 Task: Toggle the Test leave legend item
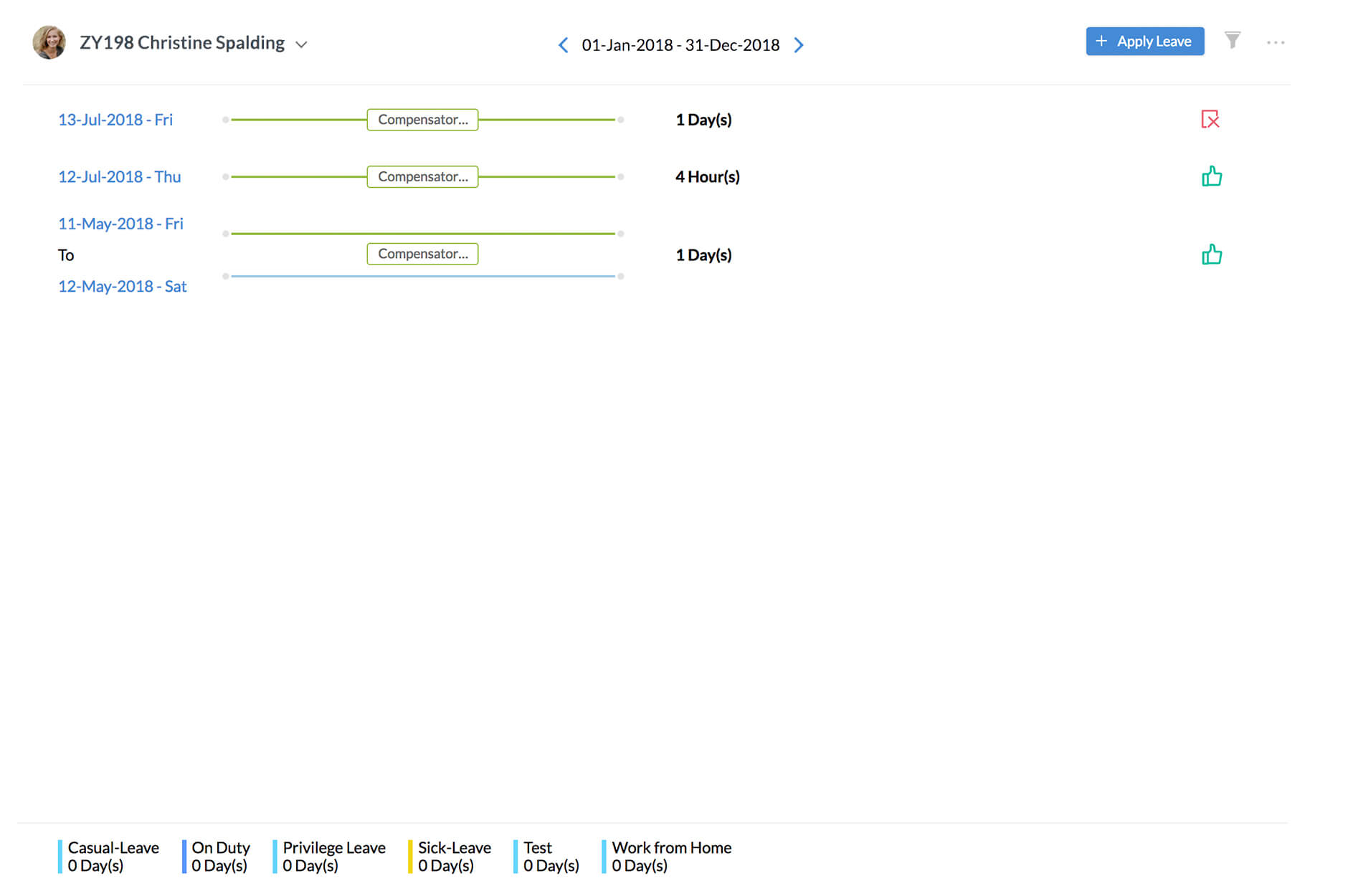(549, 856)
